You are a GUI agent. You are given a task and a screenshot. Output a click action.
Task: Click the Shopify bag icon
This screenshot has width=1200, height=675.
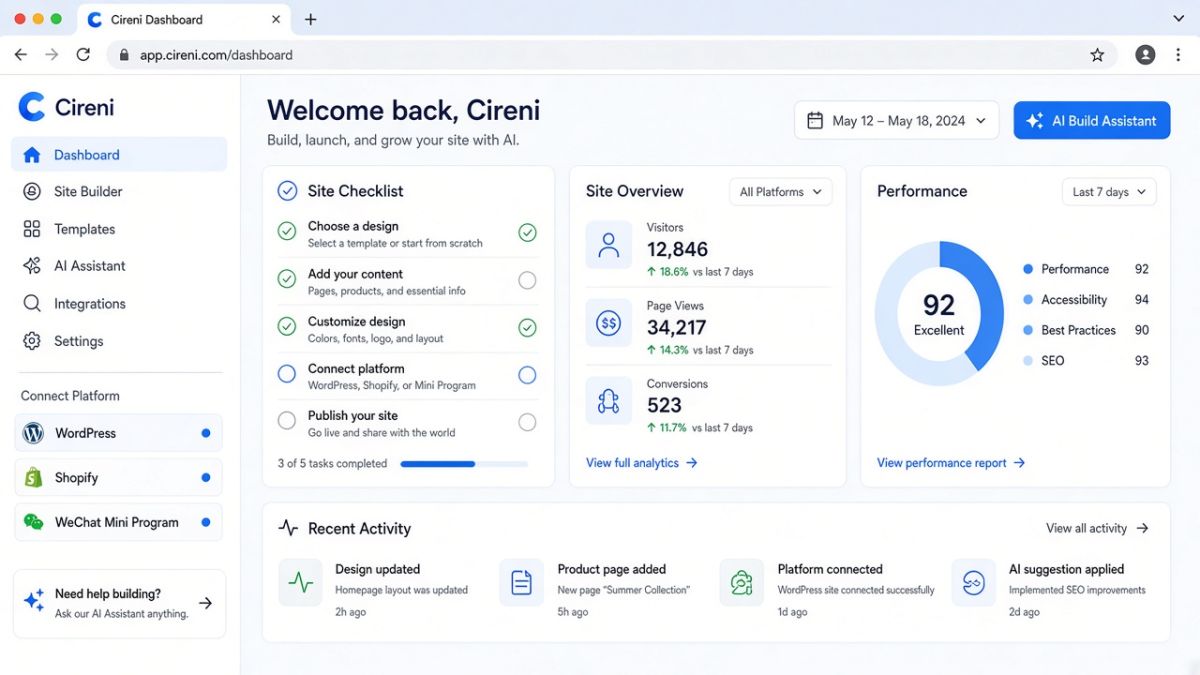pos(34,477)
